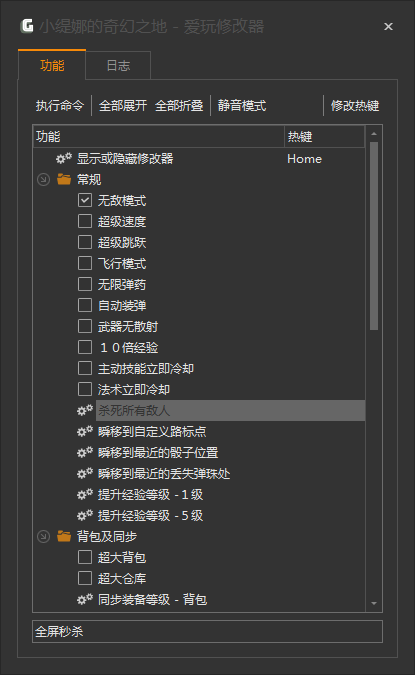Collapse the 背包及同步 group arrow
The height and width of the screenshot is (675, 415).
(43, 536)
